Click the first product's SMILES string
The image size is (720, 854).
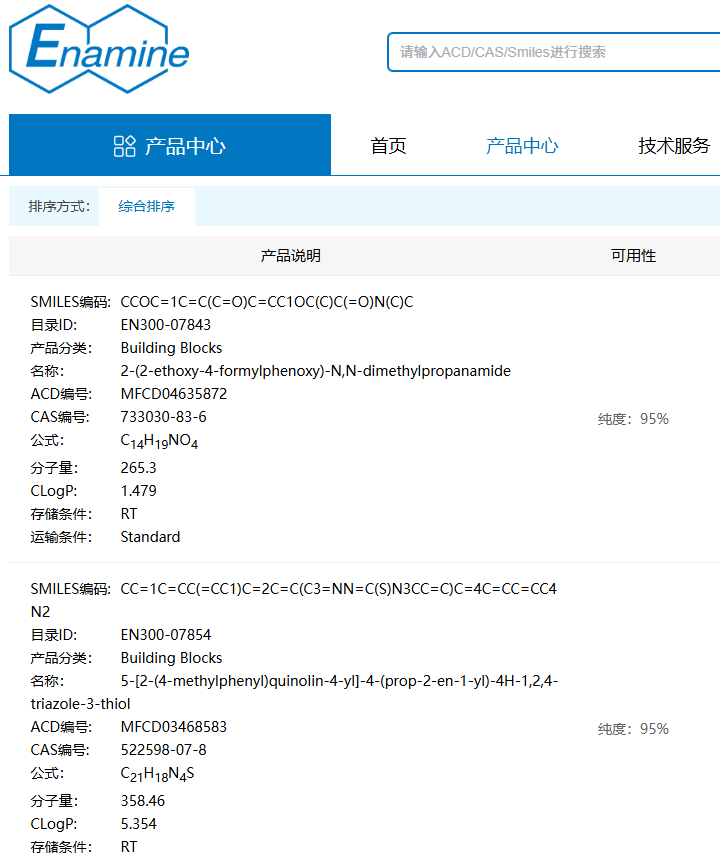[266, 302]
